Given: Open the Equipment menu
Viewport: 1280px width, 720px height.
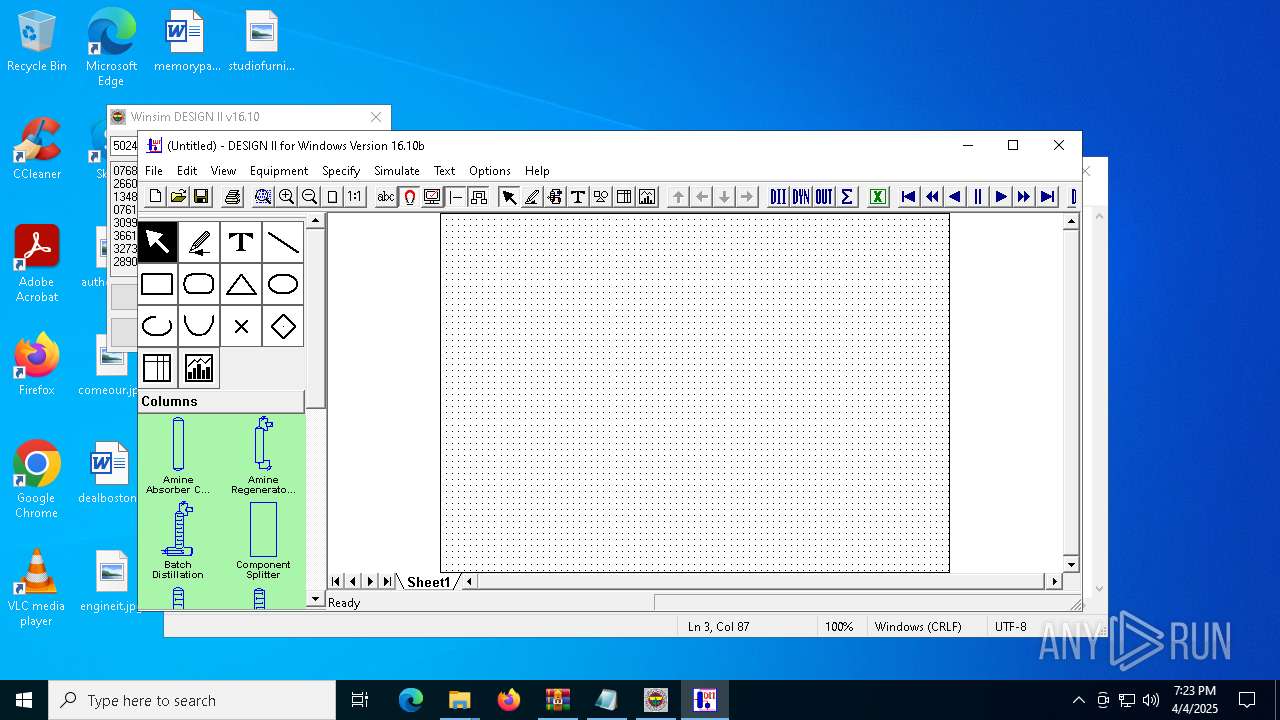Looking at the screenshot, I should point(279,171).
